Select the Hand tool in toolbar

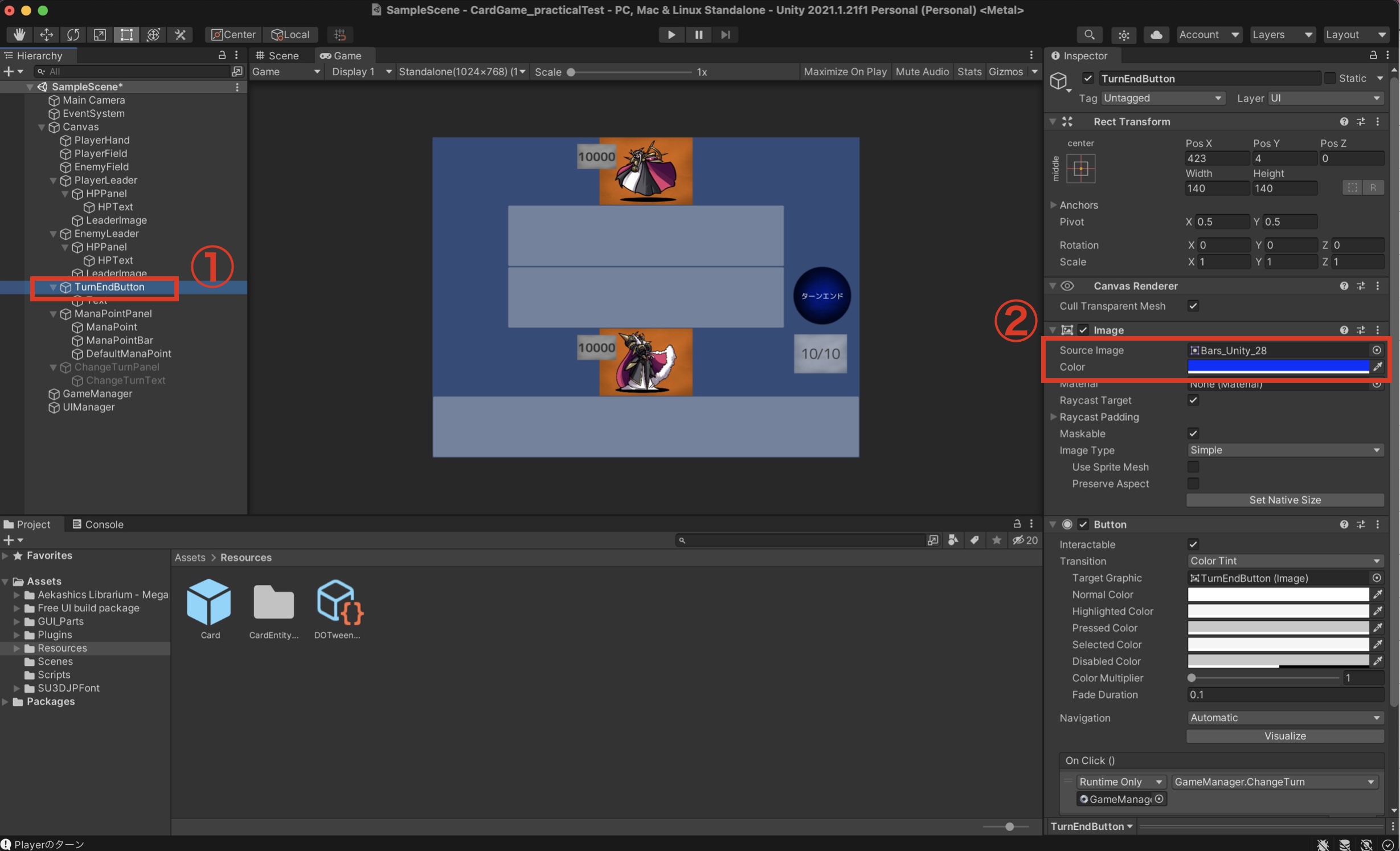tap(19, 34)
